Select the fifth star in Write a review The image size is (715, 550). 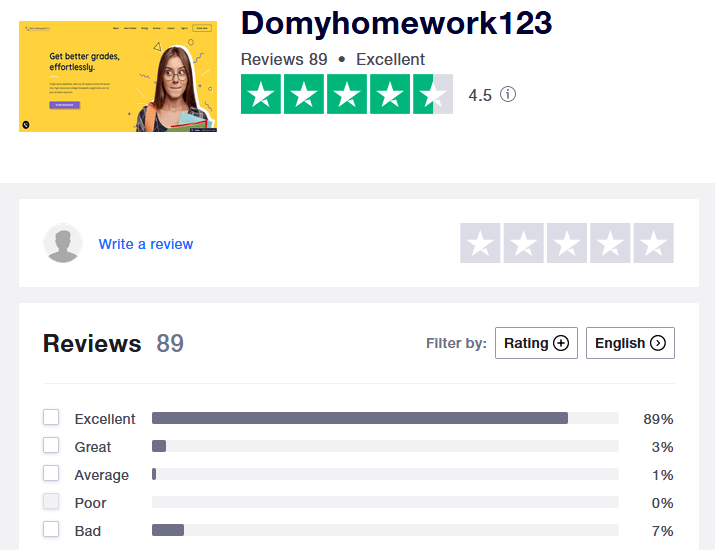click(x=653, y=243)
